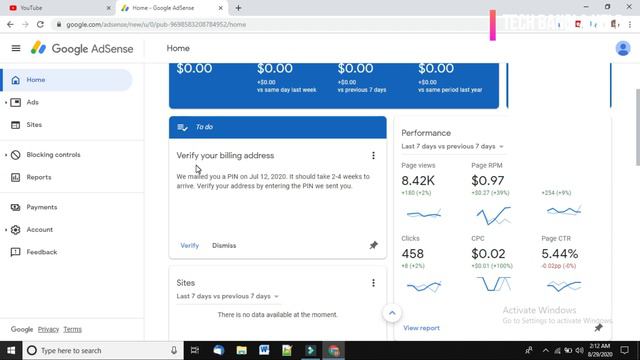Click the Verify link
Screen dimensions: 640x360
189,246
